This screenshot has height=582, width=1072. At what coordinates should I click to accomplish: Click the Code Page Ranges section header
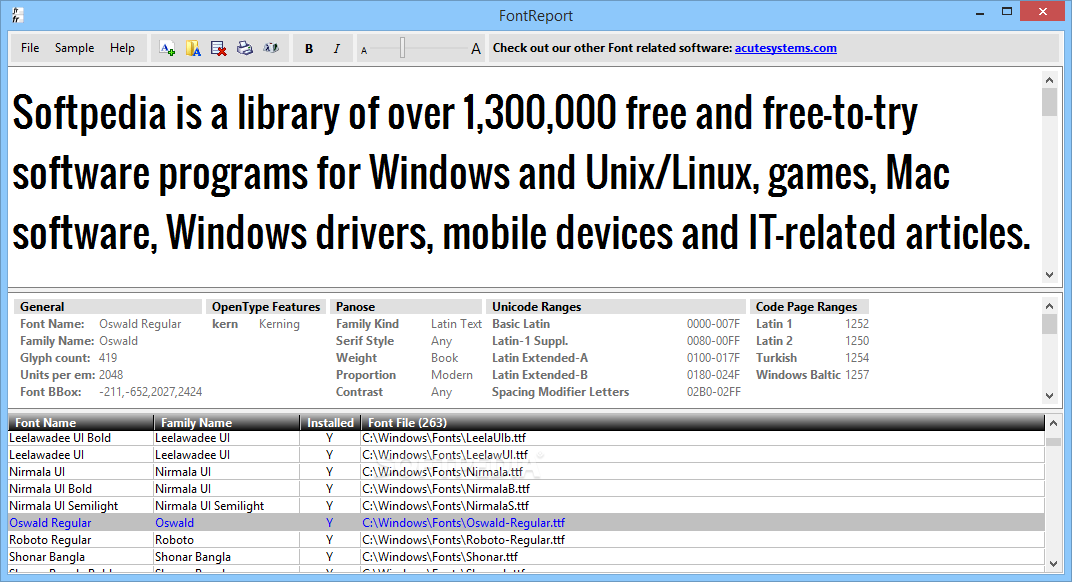point(809,307)
